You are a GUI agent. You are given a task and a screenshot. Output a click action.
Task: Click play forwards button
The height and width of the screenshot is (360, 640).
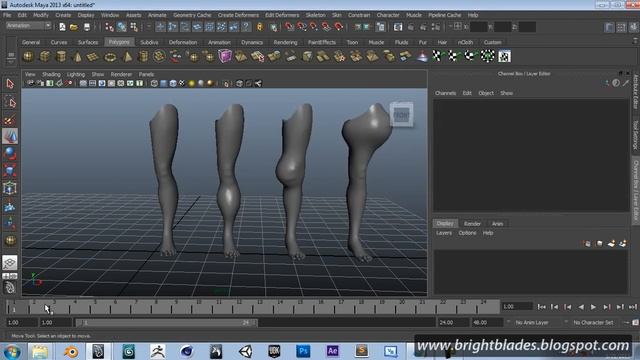coord(593,307)
